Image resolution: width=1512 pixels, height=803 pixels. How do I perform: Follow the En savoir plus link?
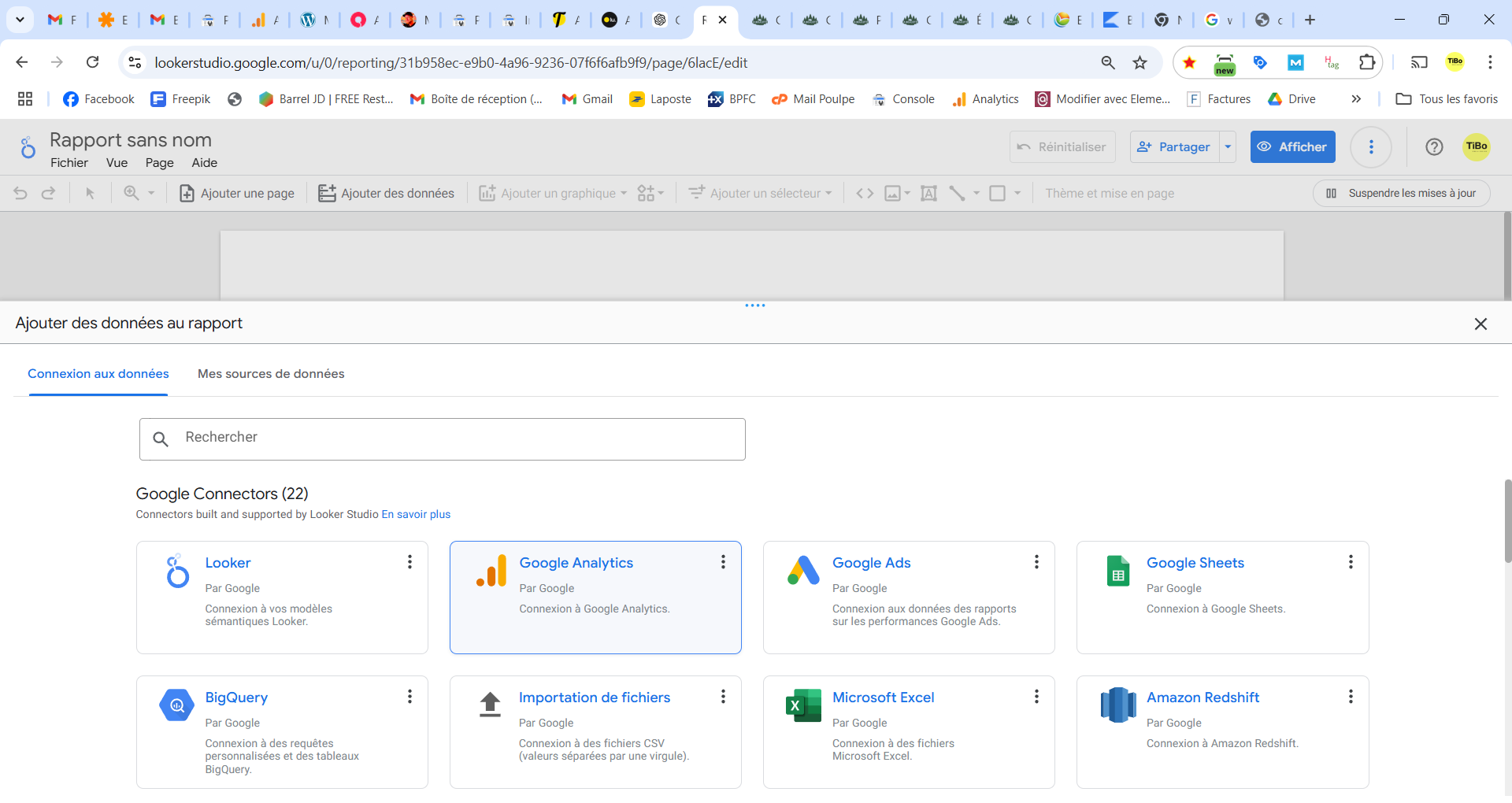(x=416, y=515)
